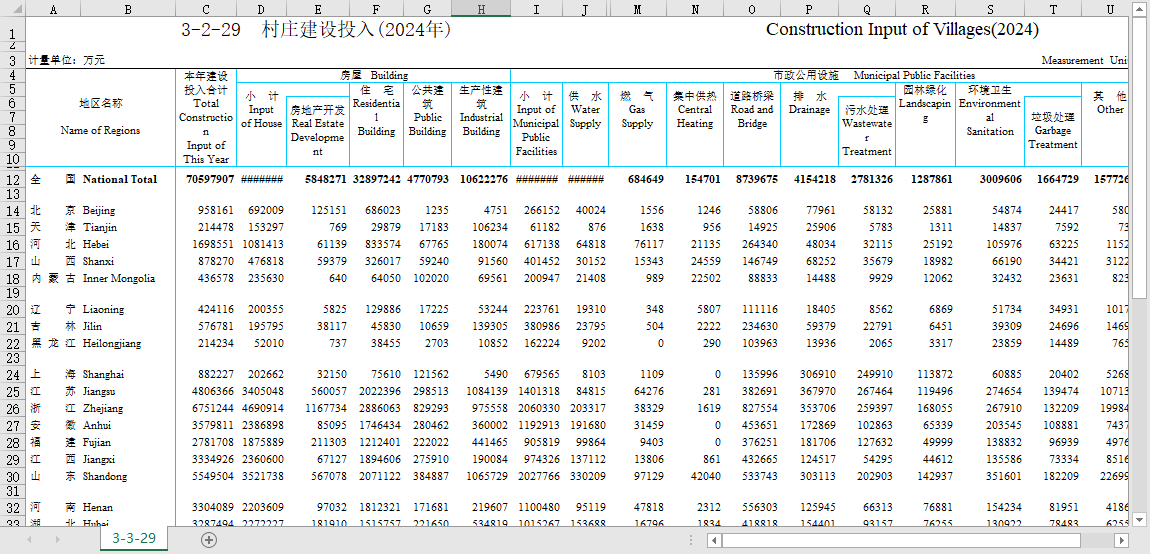The width and height of the screenshot is (1150, 554).
Task: Click the vertical scrollbar up arrow
Action: (1140, 8)
